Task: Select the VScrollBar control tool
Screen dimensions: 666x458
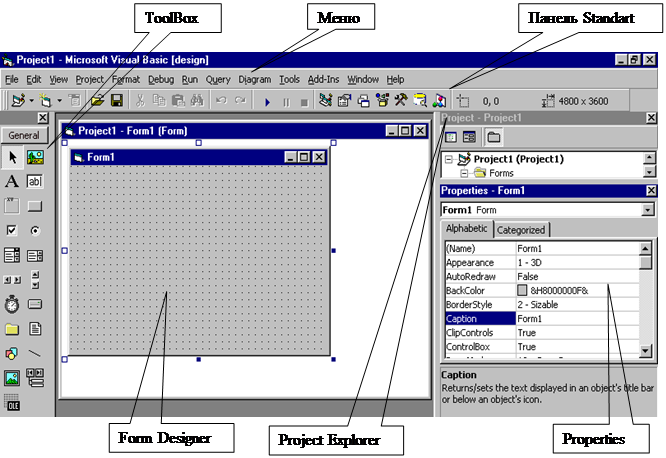Action: (35, 280)
